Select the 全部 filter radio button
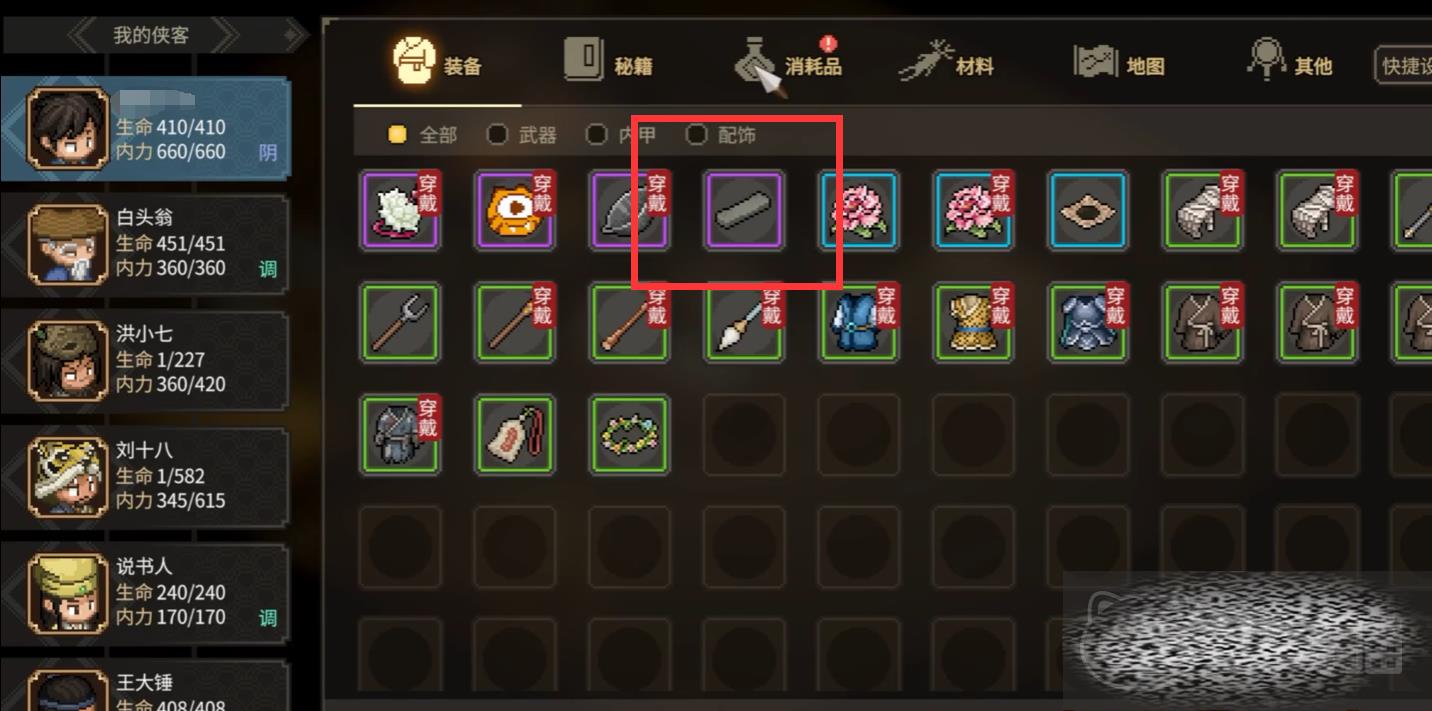The height and width of the screenshot is (711, 1432). [x=397, y=135]
